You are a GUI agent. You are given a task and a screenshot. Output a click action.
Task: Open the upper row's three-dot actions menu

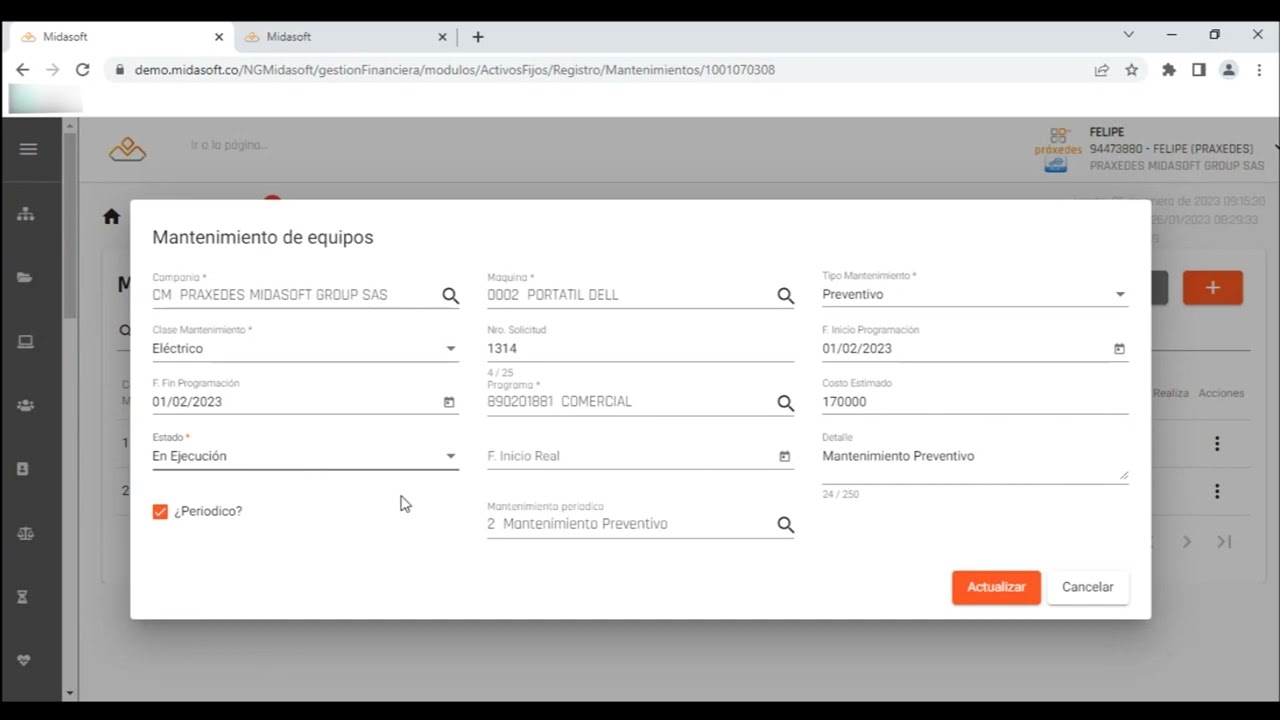tap(1217, 444)
